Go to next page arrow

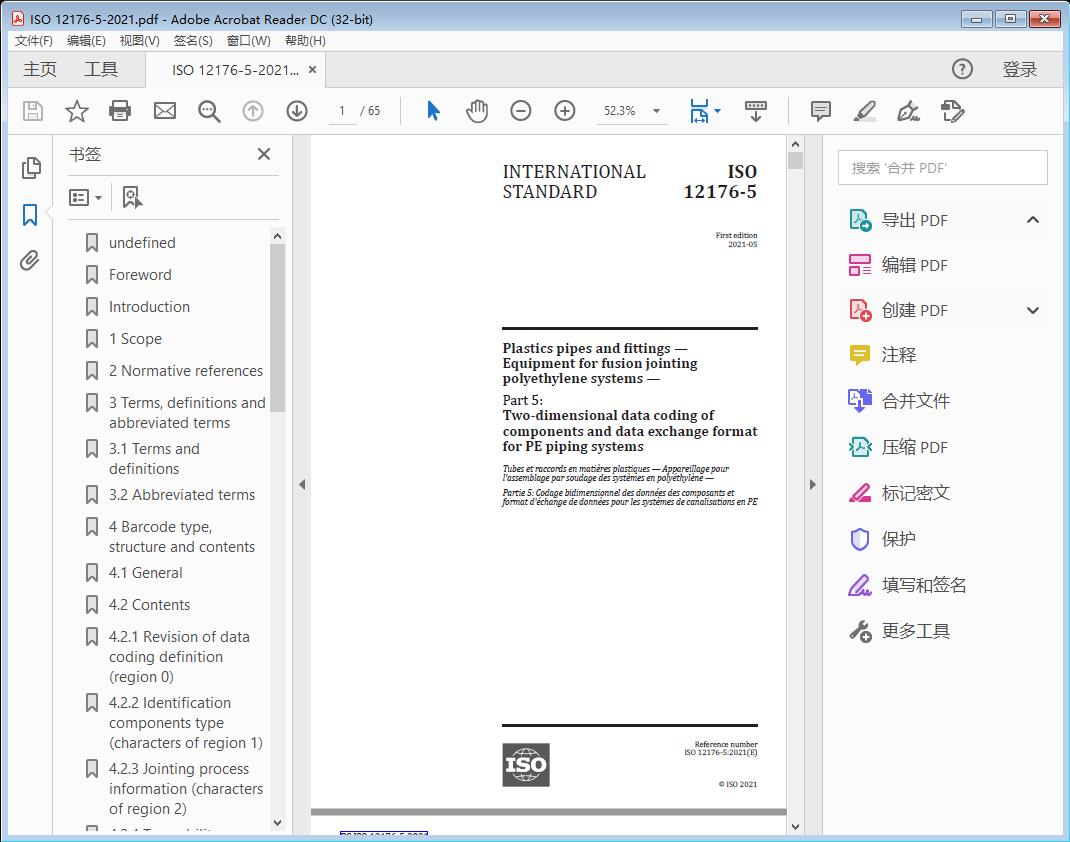(297, 111)
